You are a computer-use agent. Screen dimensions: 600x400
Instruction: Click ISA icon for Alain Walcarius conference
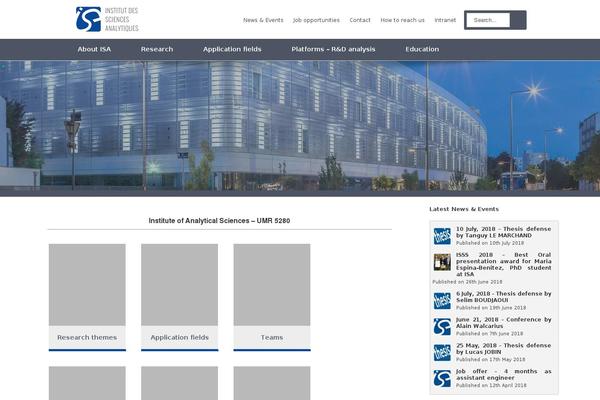pyautogui.click(x=442, y=327)
